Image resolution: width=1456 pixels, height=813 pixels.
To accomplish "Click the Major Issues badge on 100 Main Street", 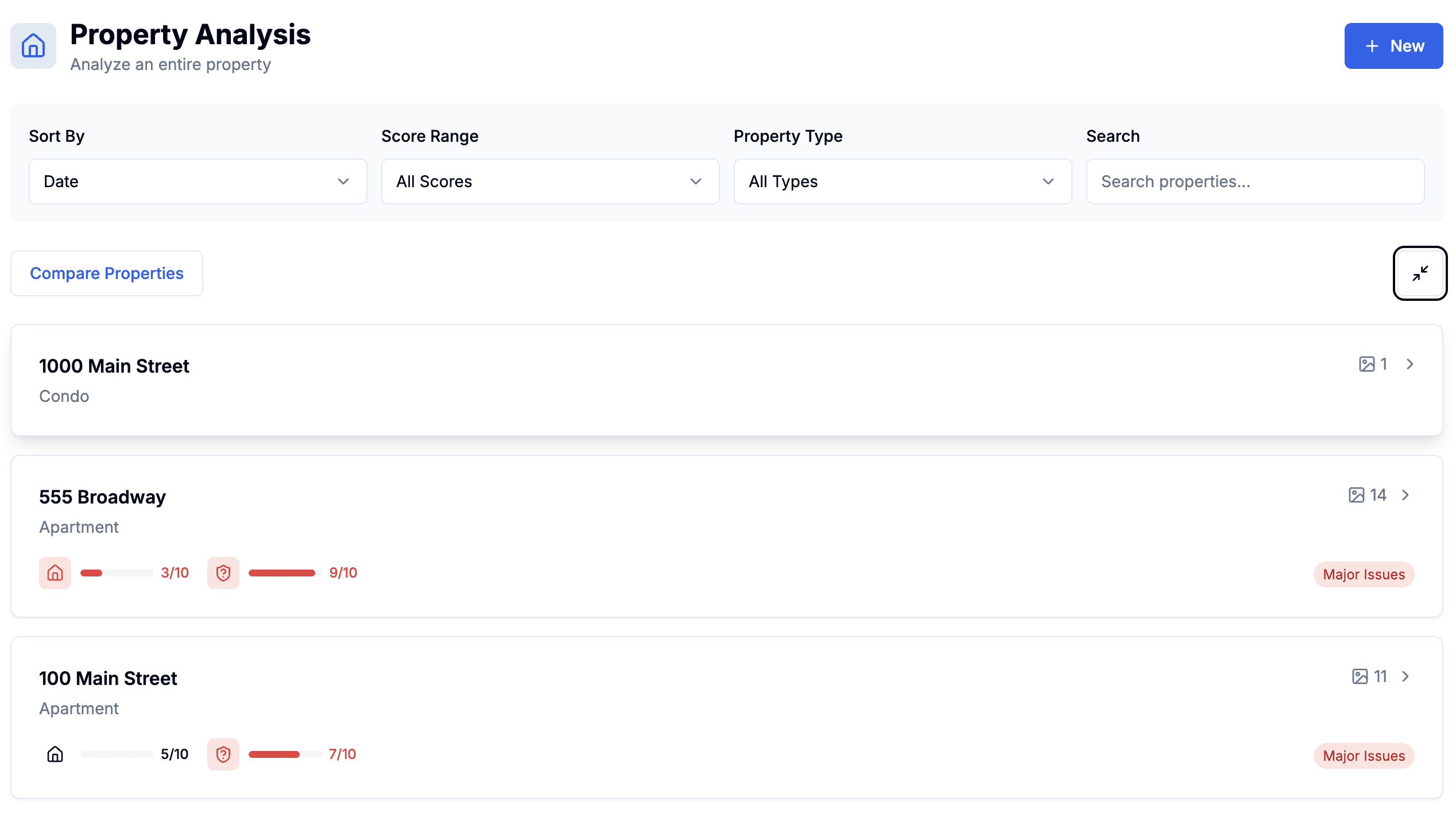I will (1364, 756).
